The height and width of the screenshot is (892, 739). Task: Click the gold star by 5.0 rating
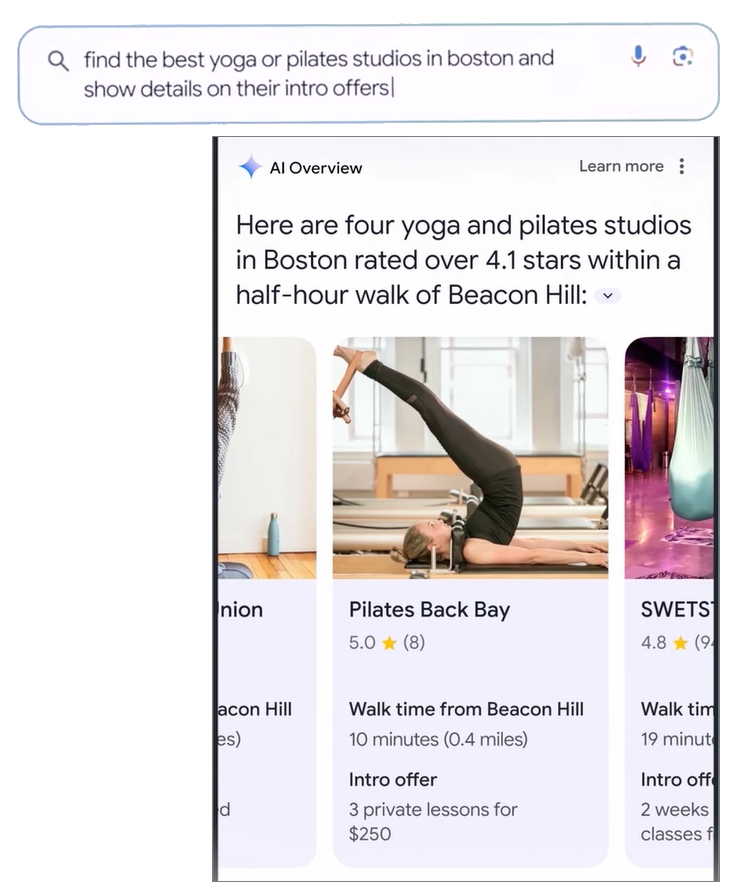(389, 643)
